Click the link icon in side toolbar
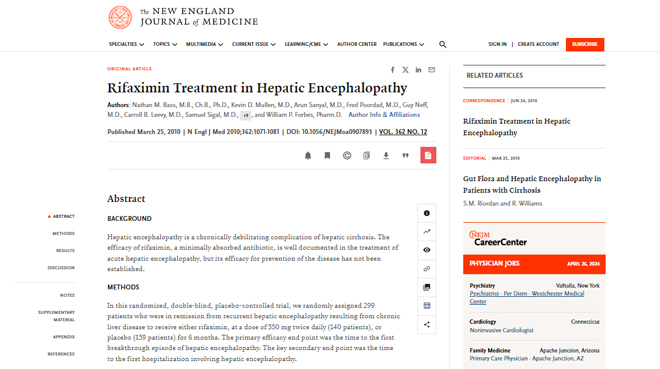The image size is (660, 369). pyautogui.click(x=427, y=269)
